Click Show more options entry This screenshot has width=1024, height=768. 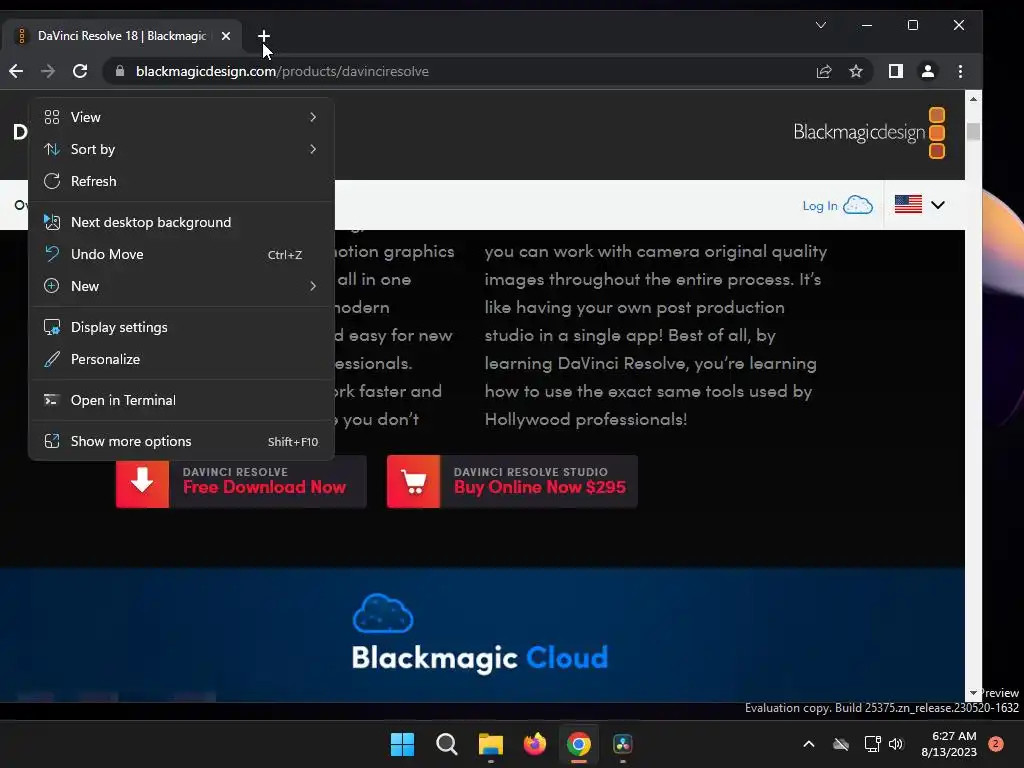click(x=181, y=441)
